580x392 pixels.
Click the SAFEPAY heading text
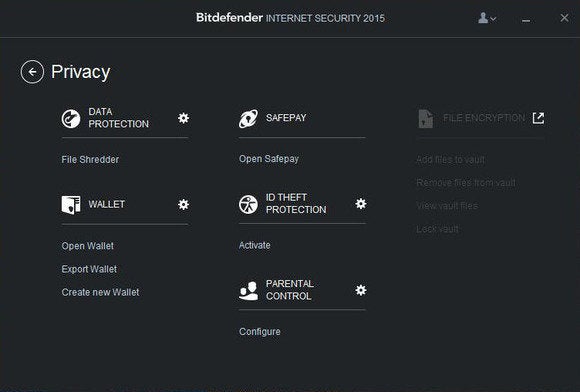click(x=286, y=118)
